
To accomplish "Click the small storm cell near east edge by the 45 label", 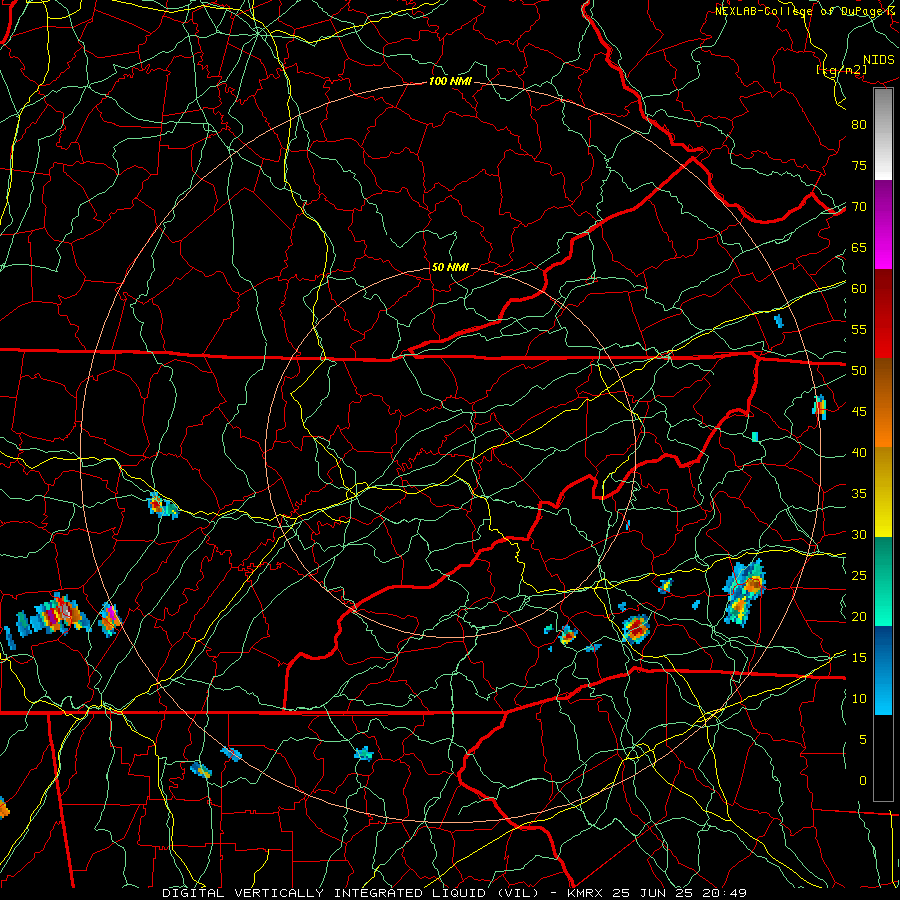I will [820, 406].
